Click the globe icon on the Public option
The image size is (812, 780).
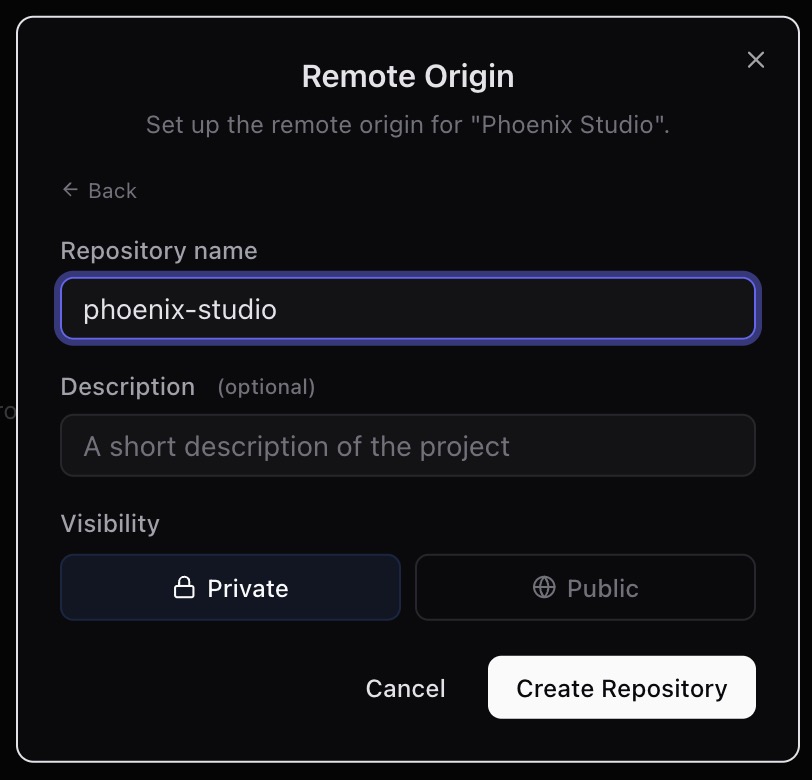click(x=543, y=588)
